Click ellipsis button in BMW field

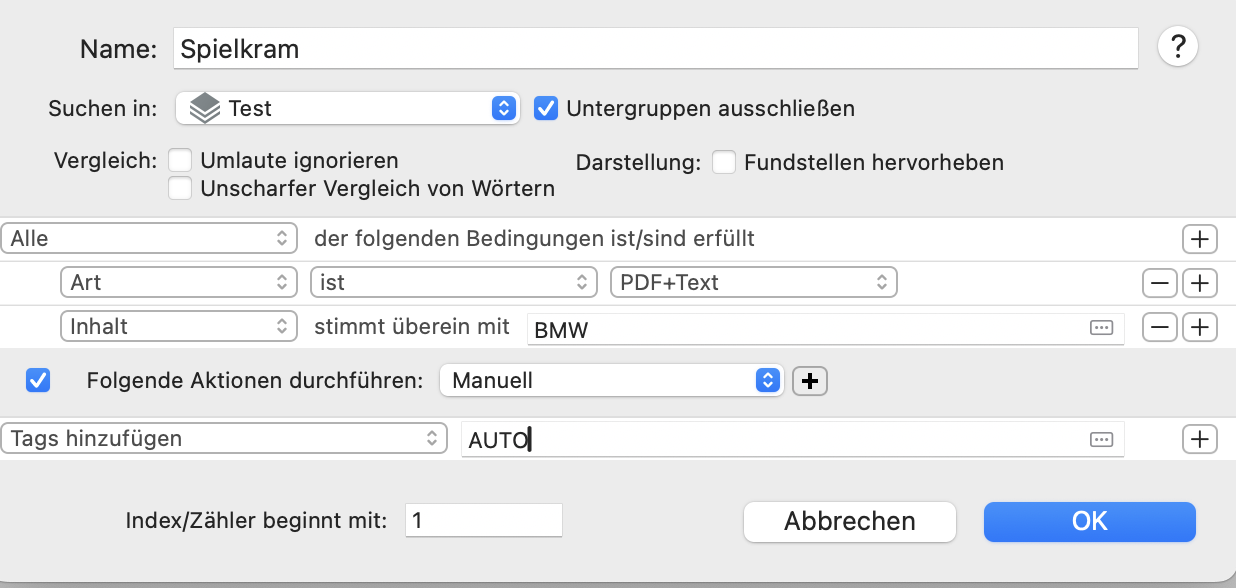point(1101,328)
